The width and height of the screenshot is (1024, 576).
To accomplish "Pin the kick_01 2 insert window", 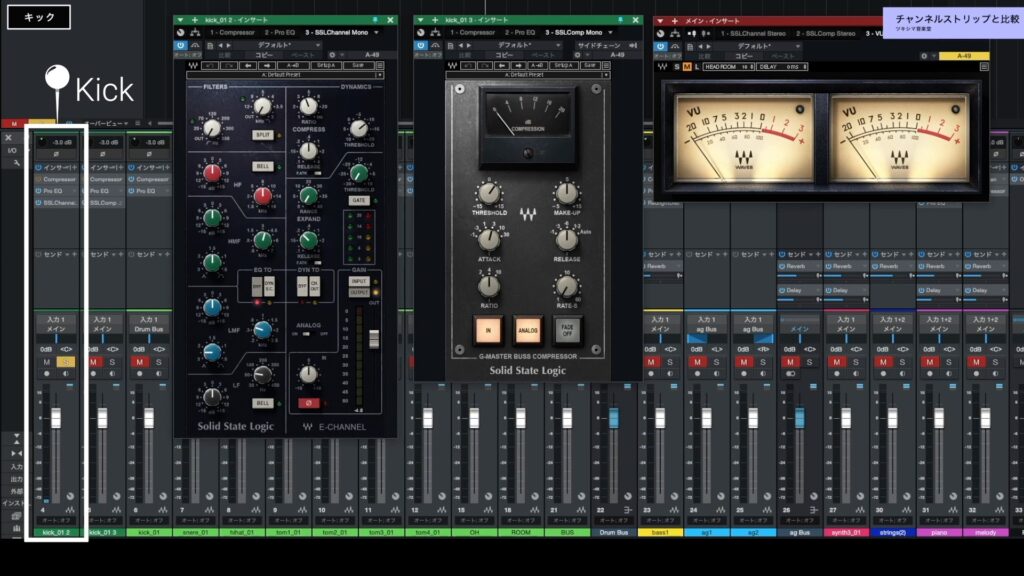I will coord(375,20).
